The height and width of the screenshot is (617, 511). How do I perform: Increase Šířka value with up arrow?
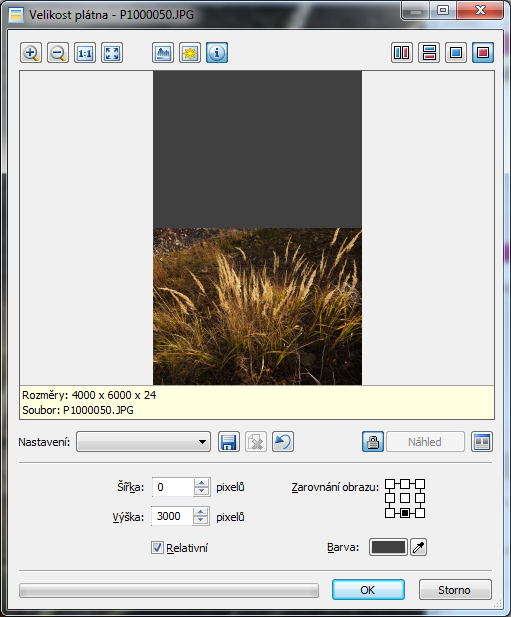point(201,482)
